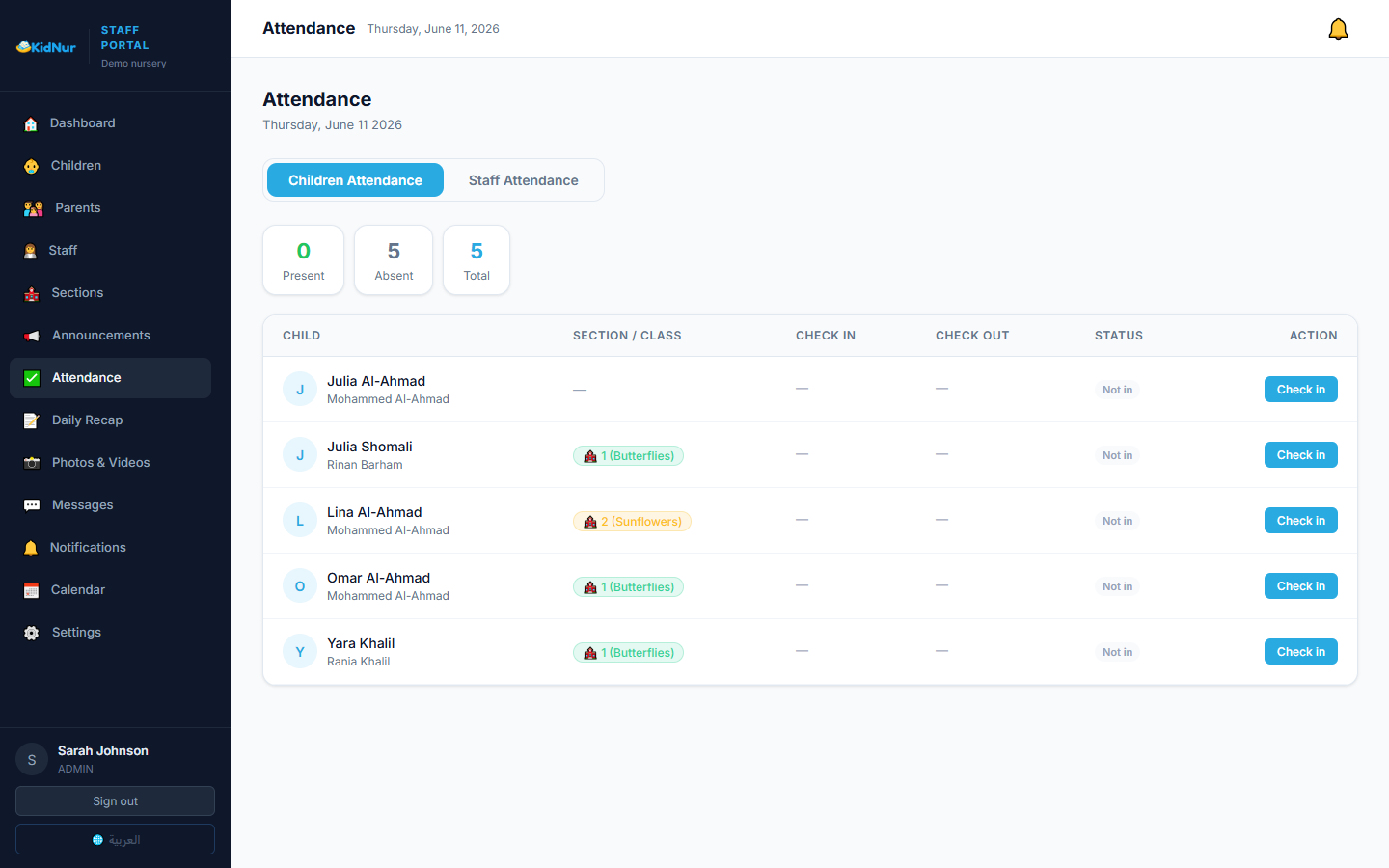The height and width of the screenshot is (868, 1389).
Task: Click the Announcements megaphone icon
Action: (32, 336)
